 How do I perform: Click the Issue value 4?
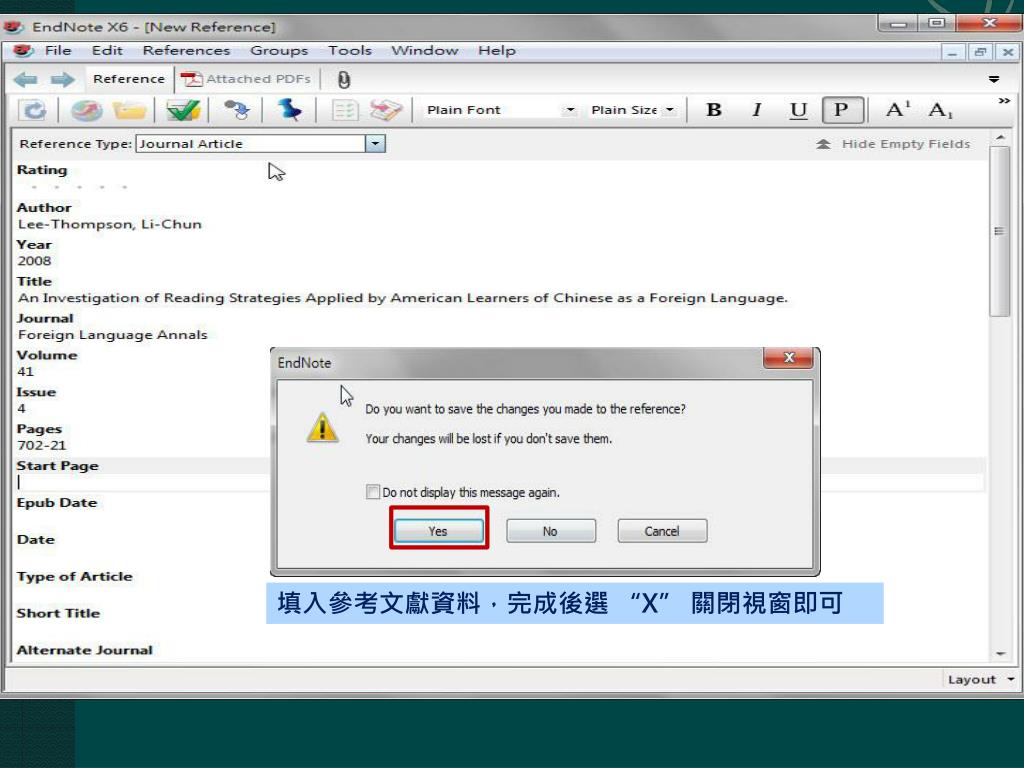tap(22, 408)
